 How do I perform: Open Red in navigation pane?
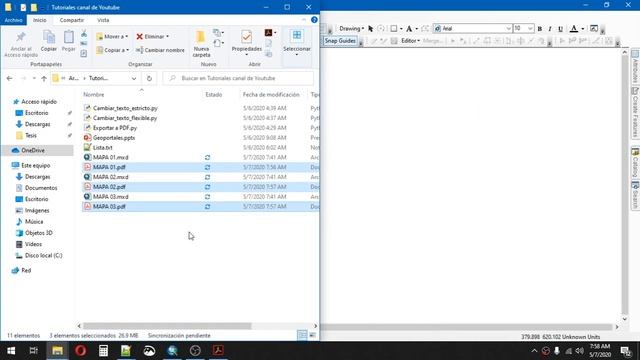[x=26, y=271]
